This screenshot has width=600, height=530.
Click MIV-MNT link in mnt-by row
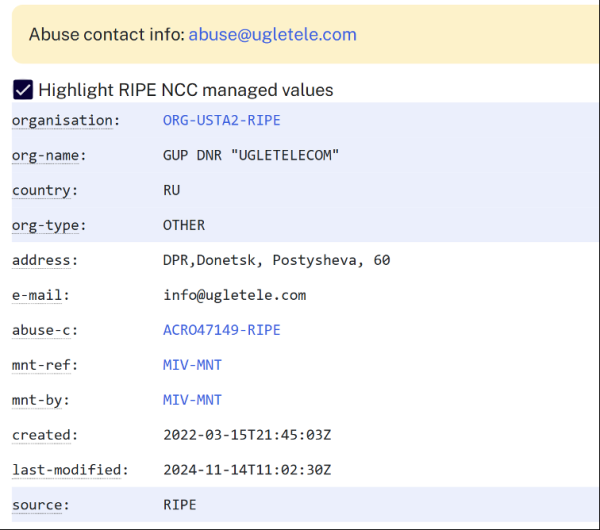[192, 400]
